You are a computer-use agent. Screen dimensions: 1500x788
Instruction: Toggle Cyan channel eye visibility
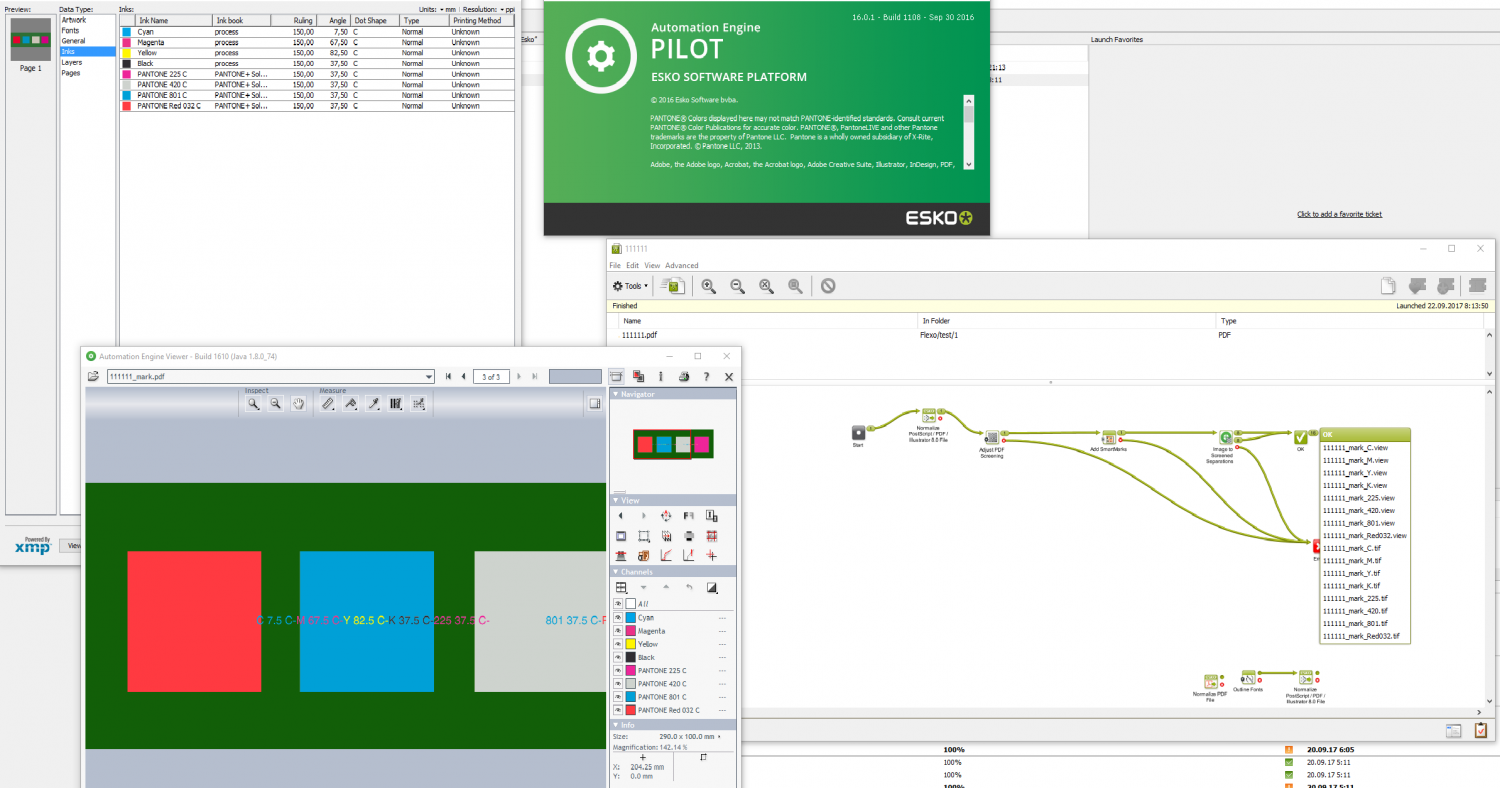click(x=618, y=618)
